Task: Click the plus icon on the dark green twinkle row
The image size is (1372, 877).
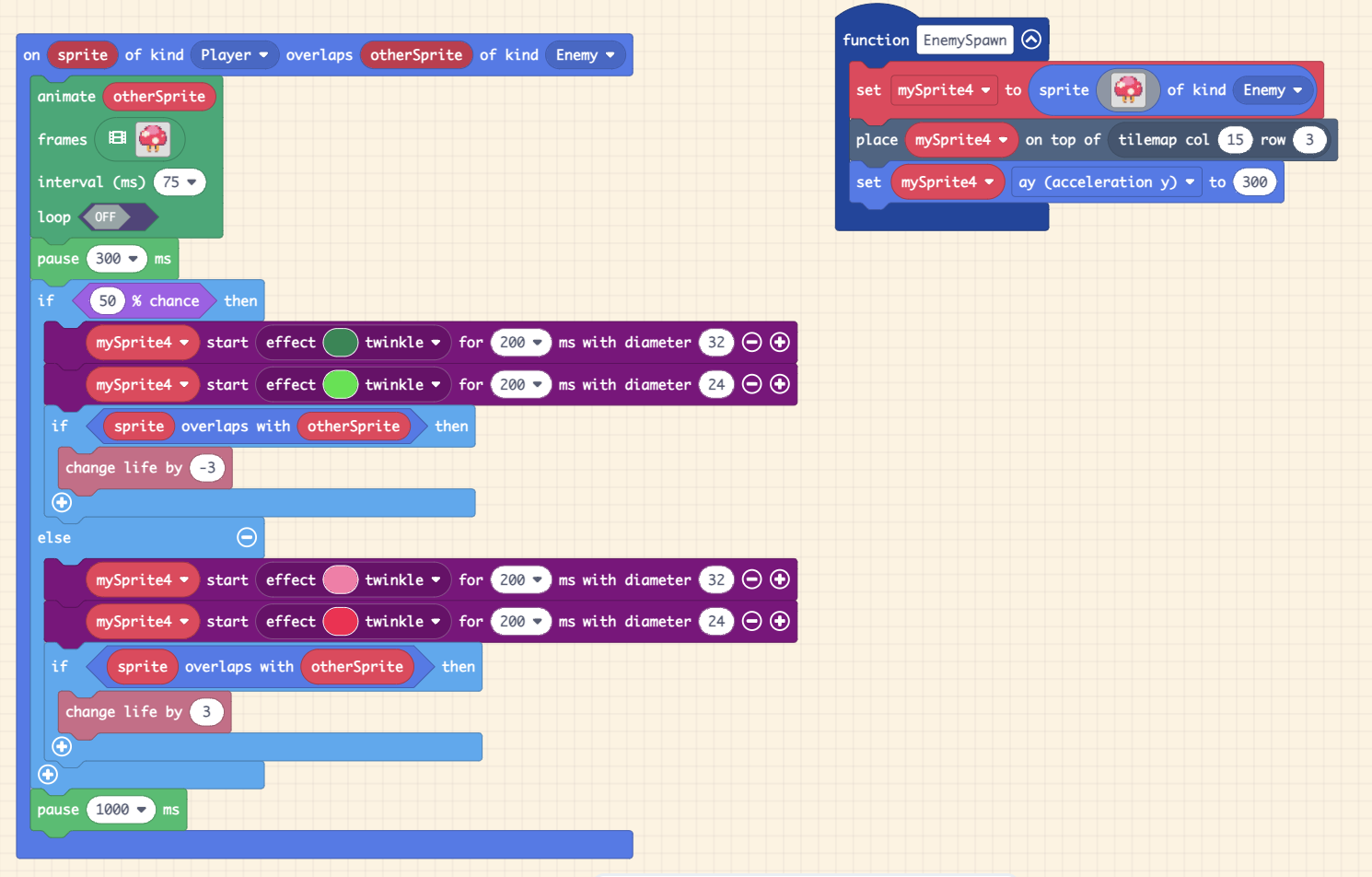Action: tap(780, 343)
